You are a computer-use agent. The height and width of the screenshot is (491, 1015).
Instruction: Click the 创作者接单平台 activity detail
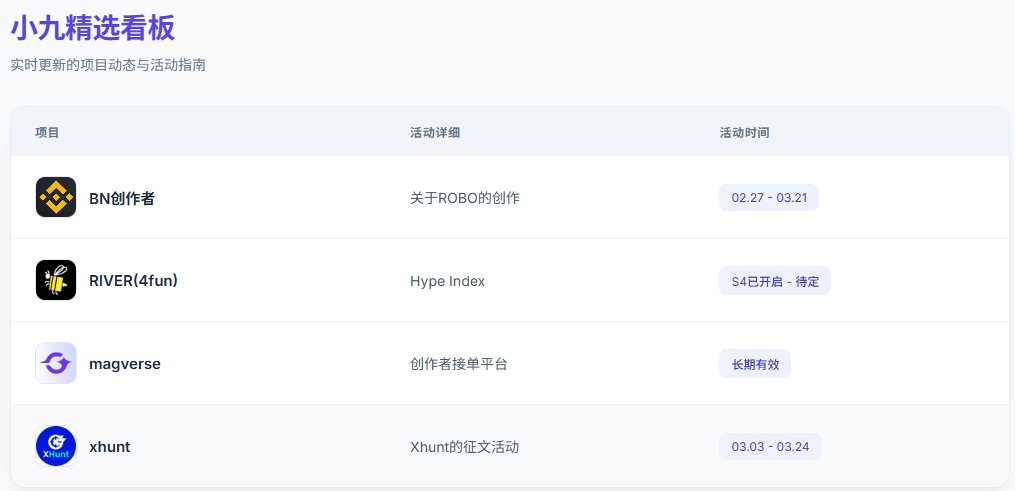click(x=459, y=364)
